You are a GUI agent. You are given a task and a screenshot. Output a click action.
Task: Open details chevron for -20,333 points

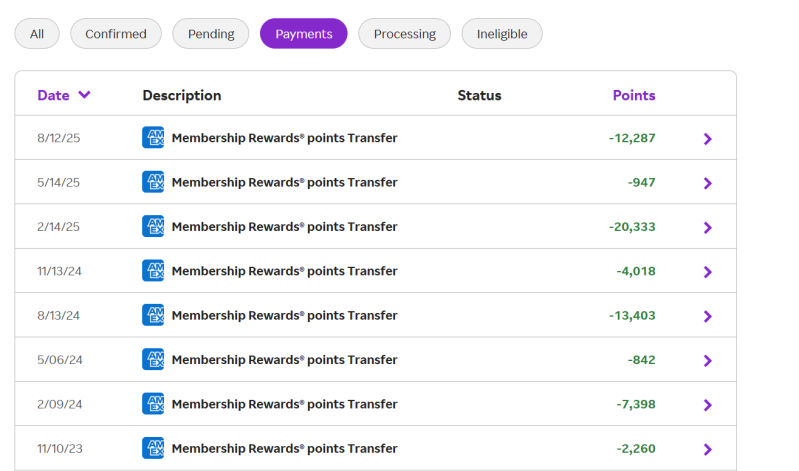point(708,228)
